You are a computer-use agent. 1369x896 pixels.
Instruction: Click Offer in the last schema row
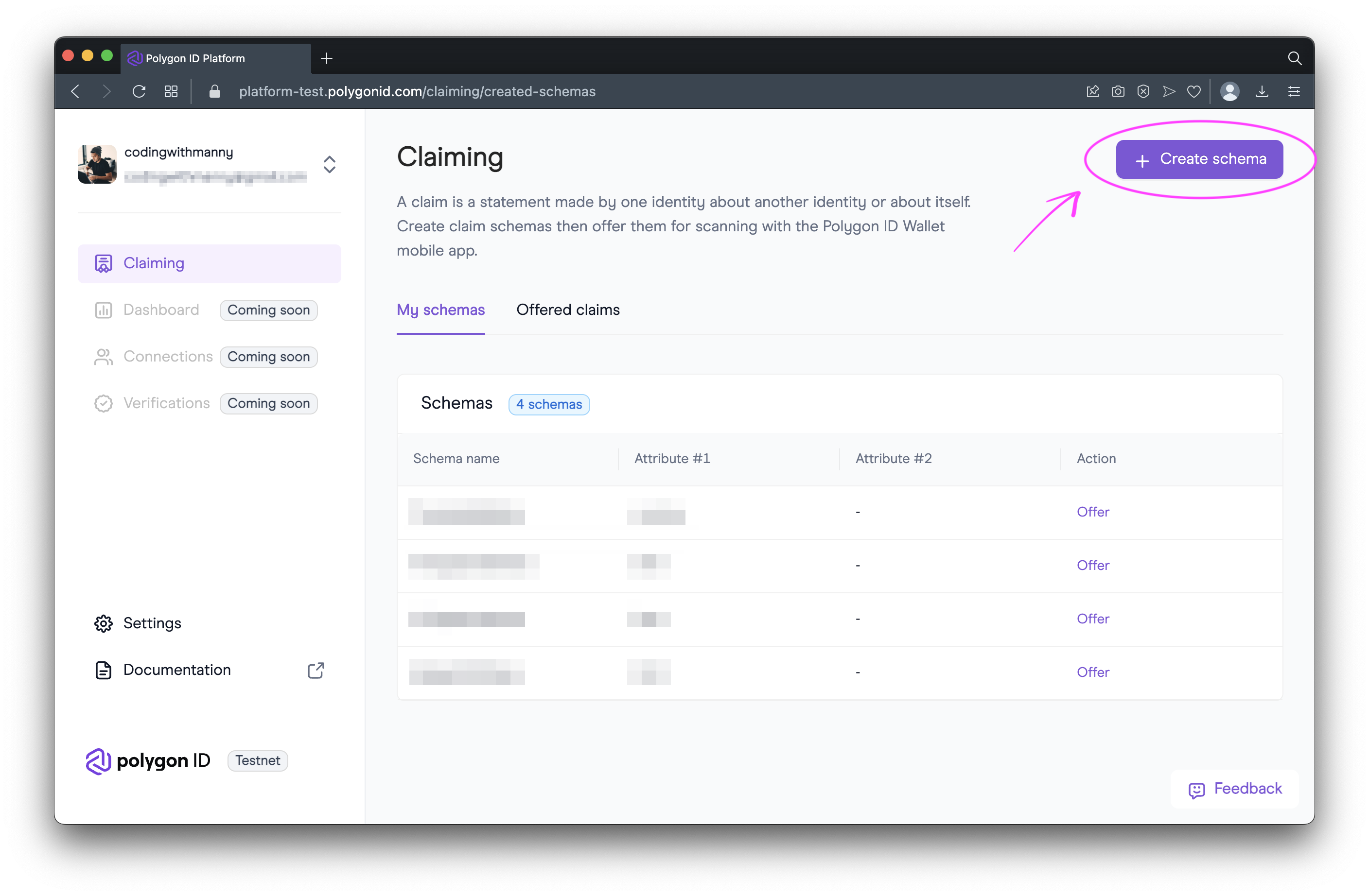1092,672
